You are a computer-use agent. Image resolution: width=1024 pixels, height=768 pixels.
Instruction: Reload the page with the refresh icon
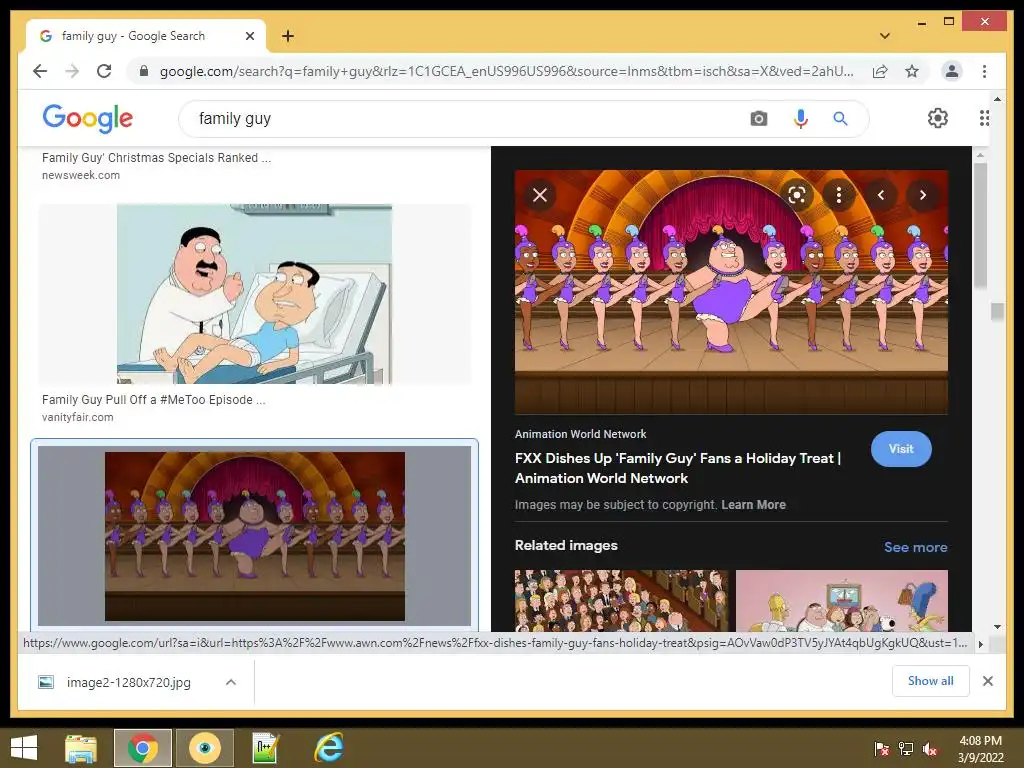tap(104, 71)
